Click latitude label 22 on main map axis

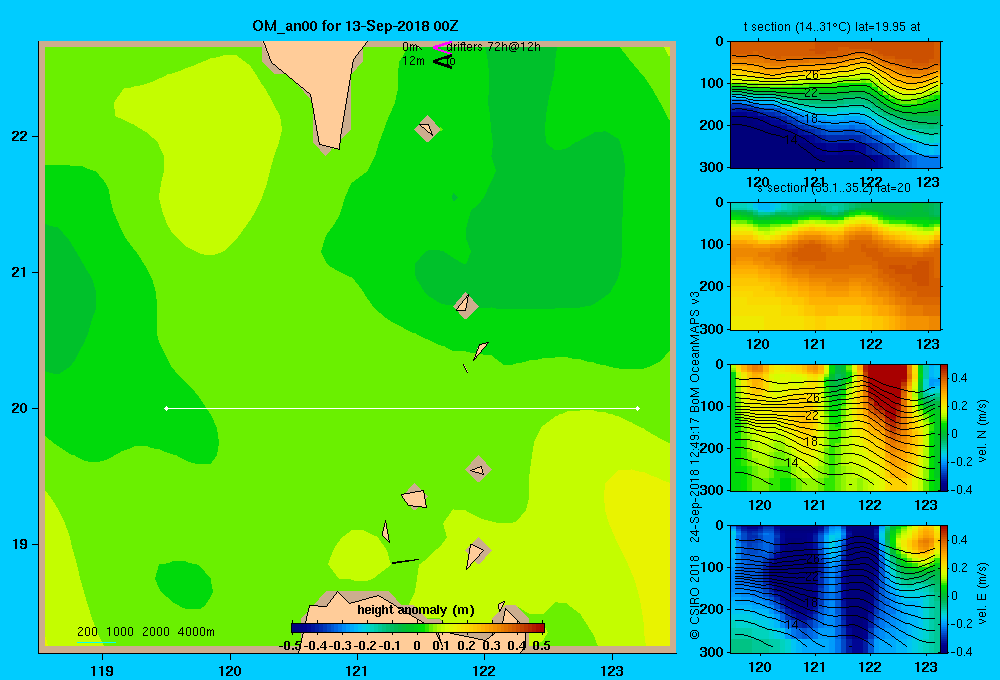20,137
